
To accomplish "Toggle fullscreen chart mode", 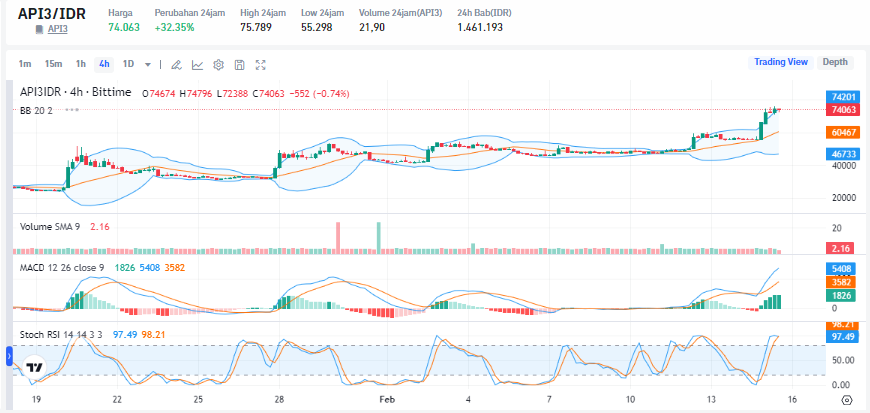I will tap(260, 64).
